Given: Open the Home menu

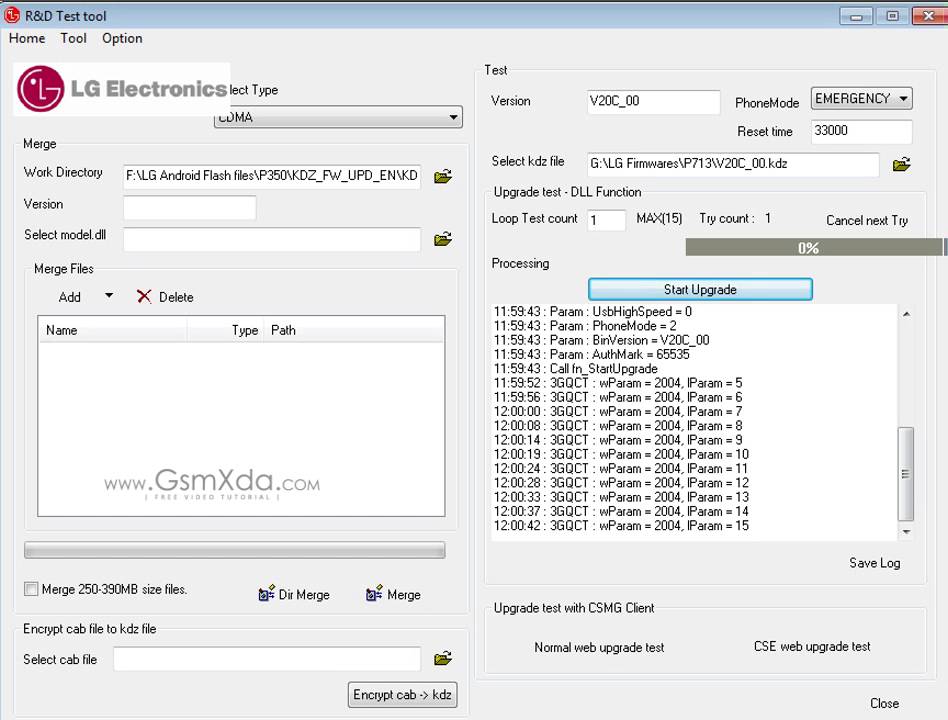Looking at the screenshot, I should [27, 38].
